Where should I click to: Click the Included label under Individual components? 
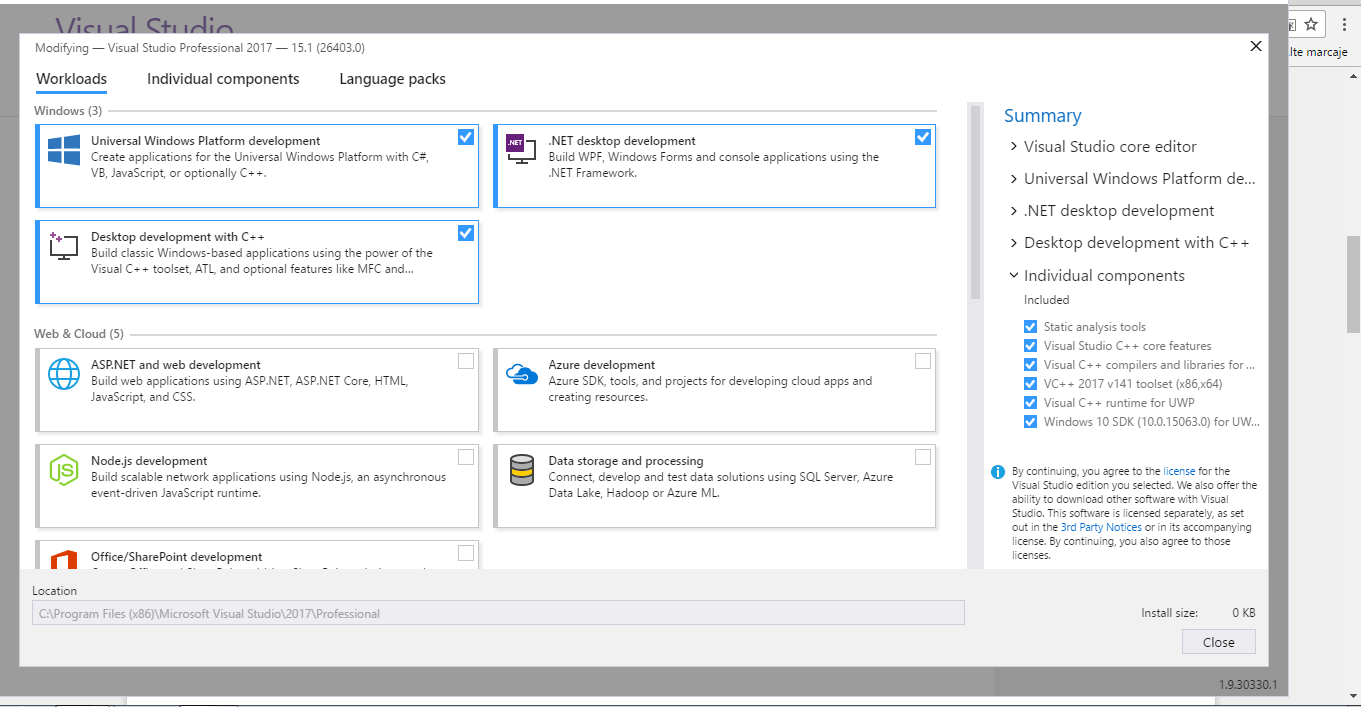point(1046,300)
